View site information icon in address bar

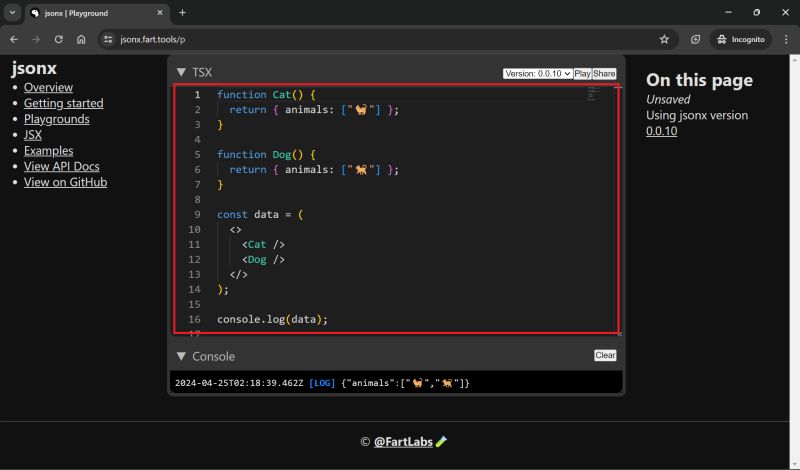point(108,39)
